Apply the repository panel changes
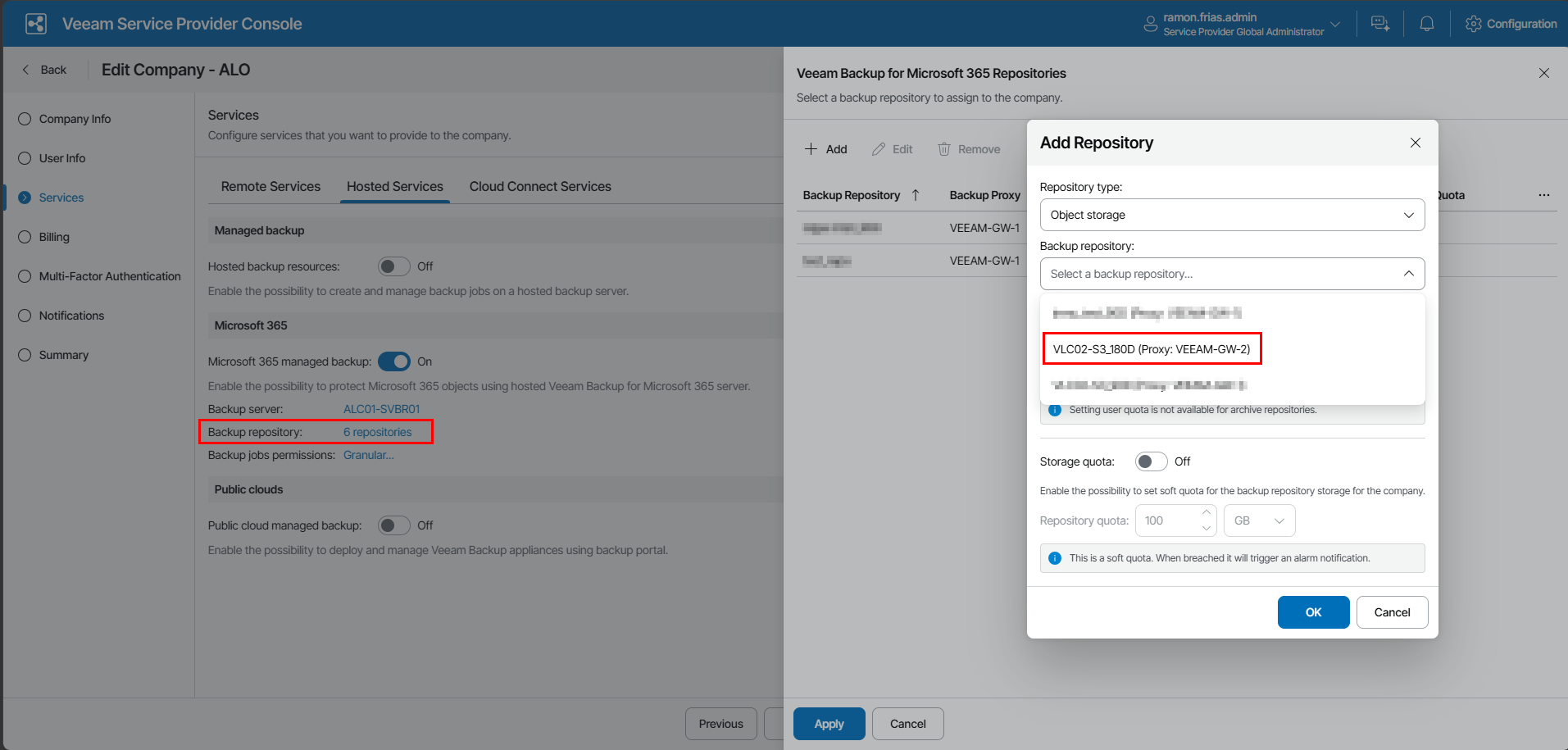This screenshot has width=1568, height=750. 829,724
